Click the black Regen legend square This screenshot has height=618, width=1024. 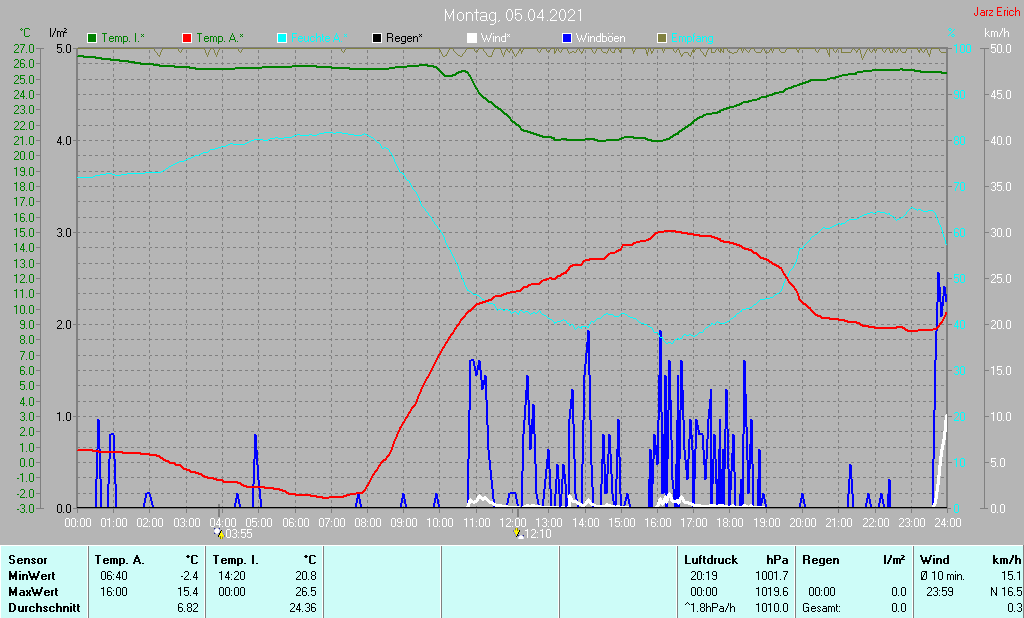[377, 38]
